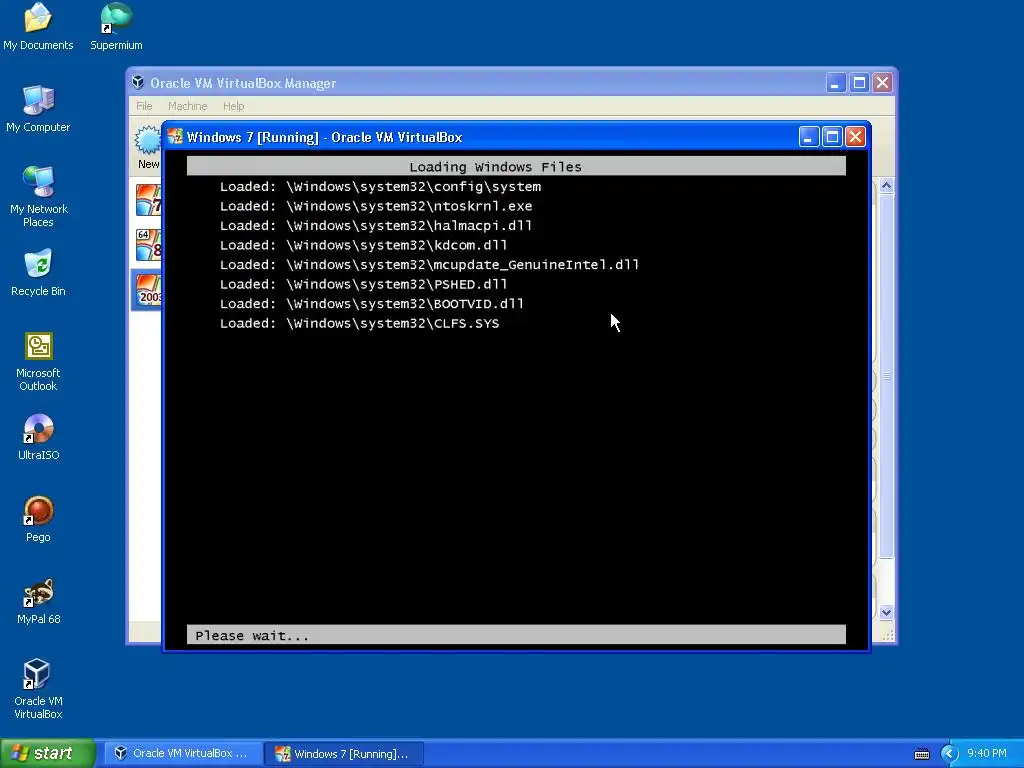The width and height of the screenshot is (1024, 768).
Task: Maximize the VirtualBox Manager window
Action: (859, 83)
